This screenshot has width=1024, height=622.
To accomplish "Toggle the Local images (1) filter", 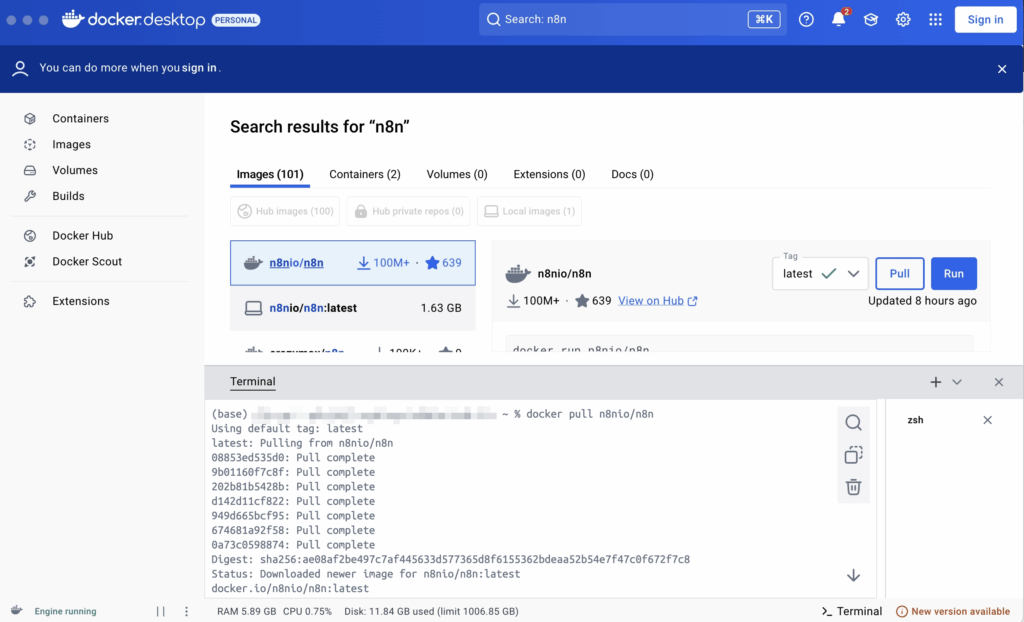I will [x=530, y=211].
